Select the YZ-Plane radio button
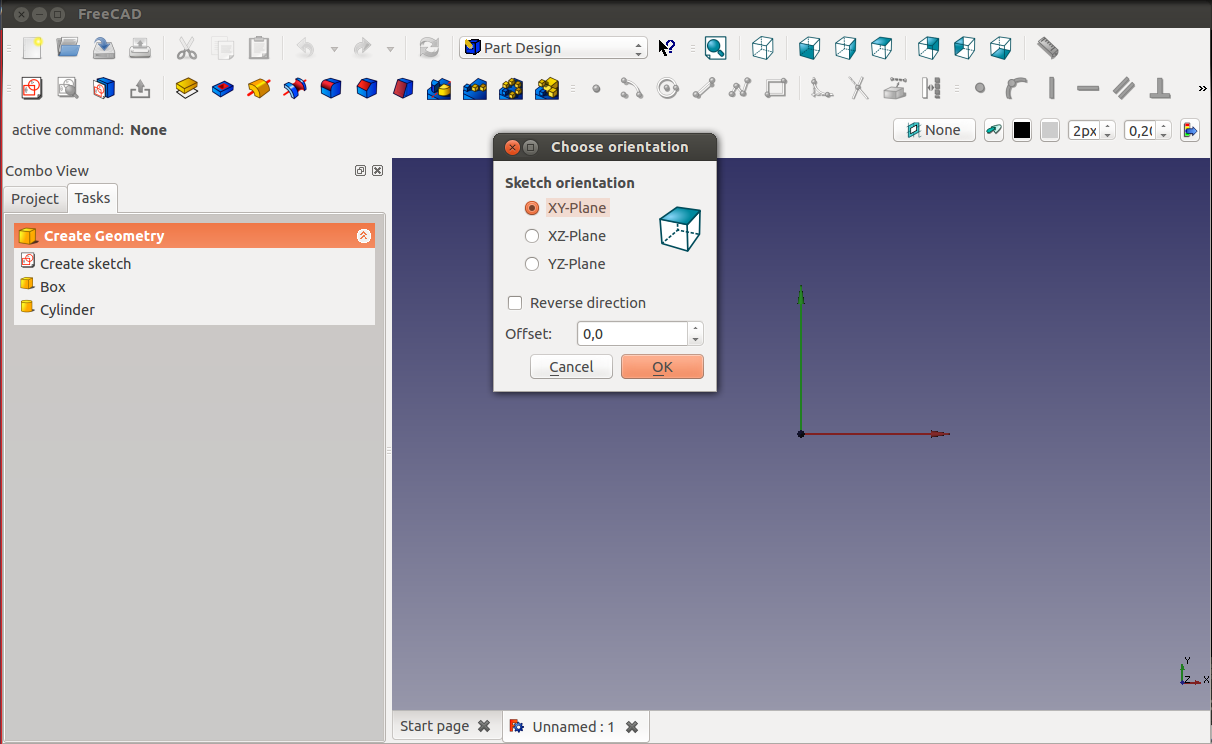 (532, 264)
